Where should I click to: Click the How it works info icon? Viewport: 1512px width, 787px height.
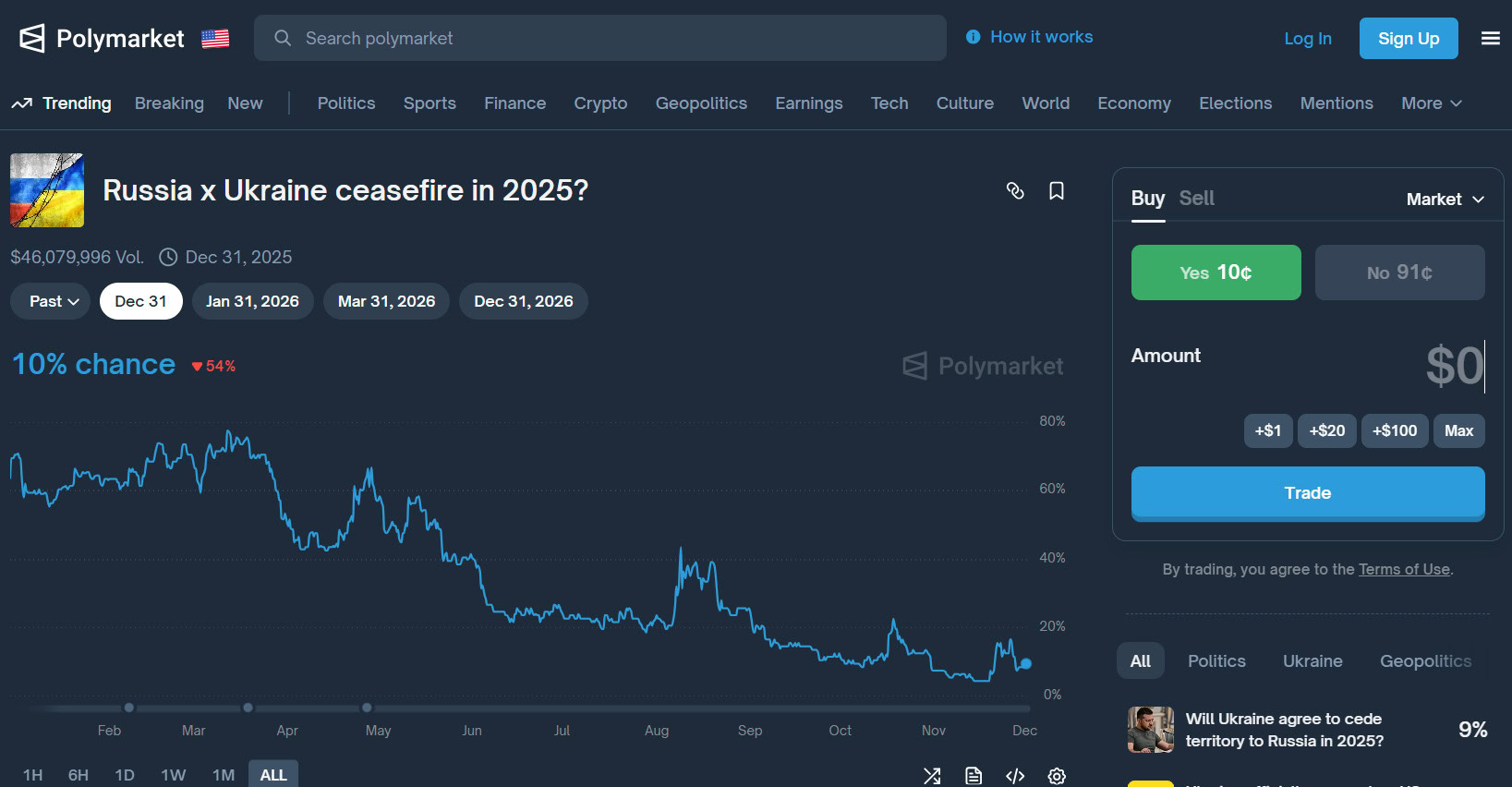tap(973, 37)
